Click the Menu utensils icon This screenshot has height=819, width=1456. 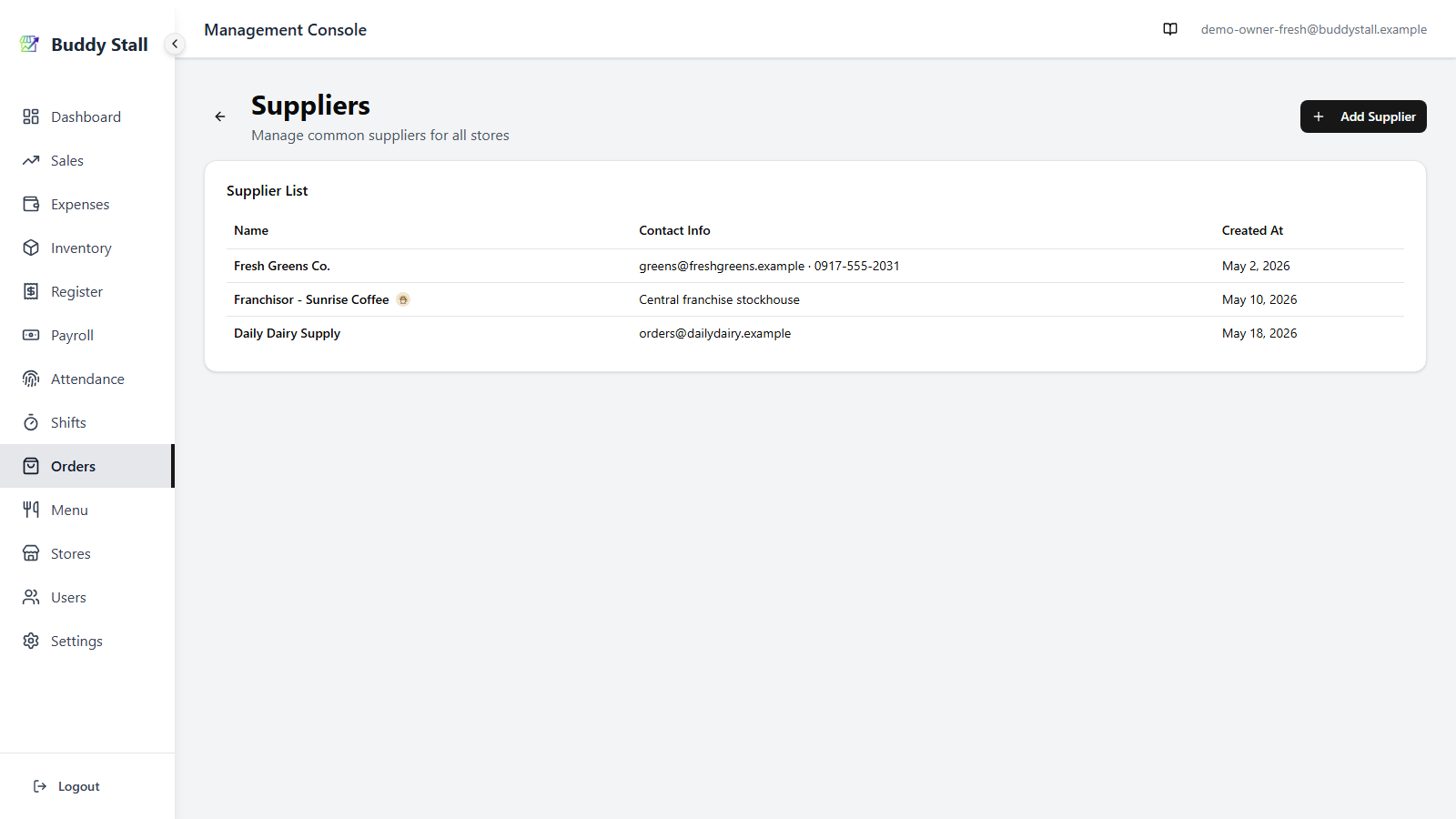click(x=31, y=510)
